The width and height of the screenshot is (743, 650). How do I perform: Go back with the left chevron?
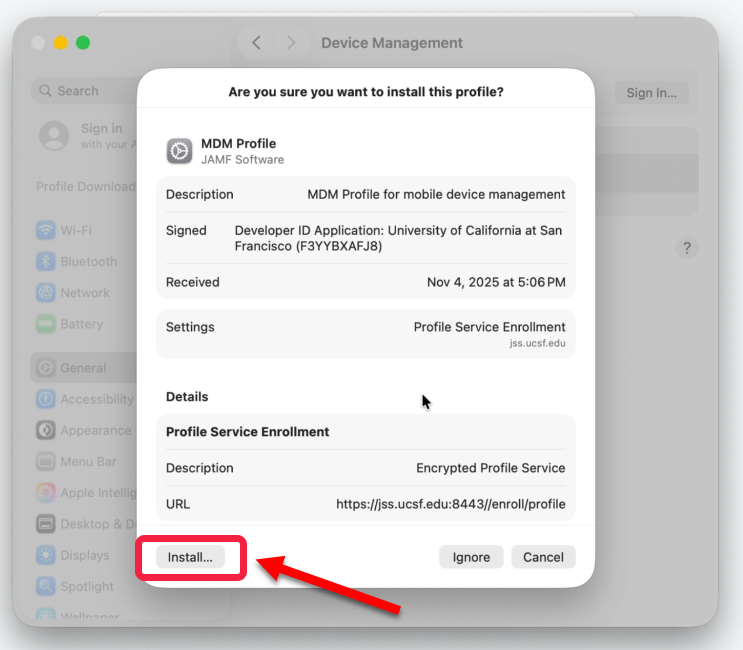(256, 43)
